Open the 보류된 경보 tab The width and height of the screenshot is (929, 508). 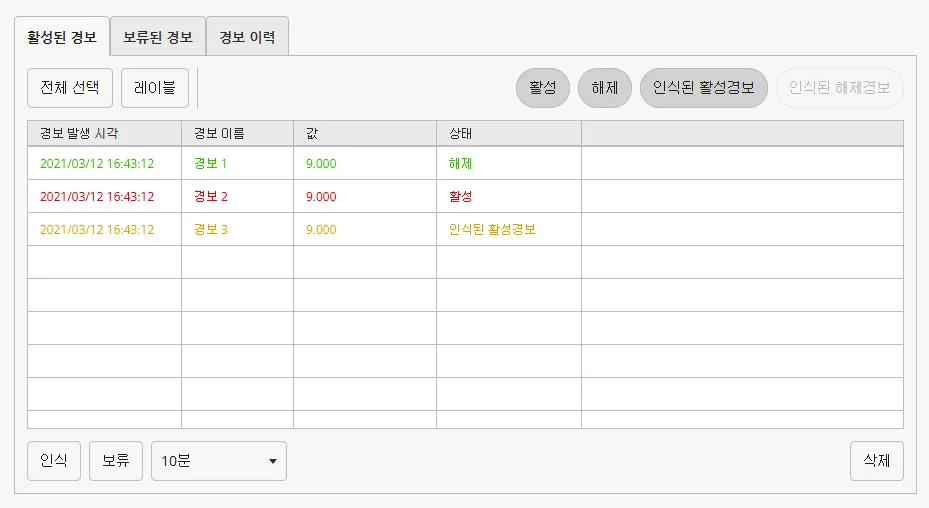[158, 38]
